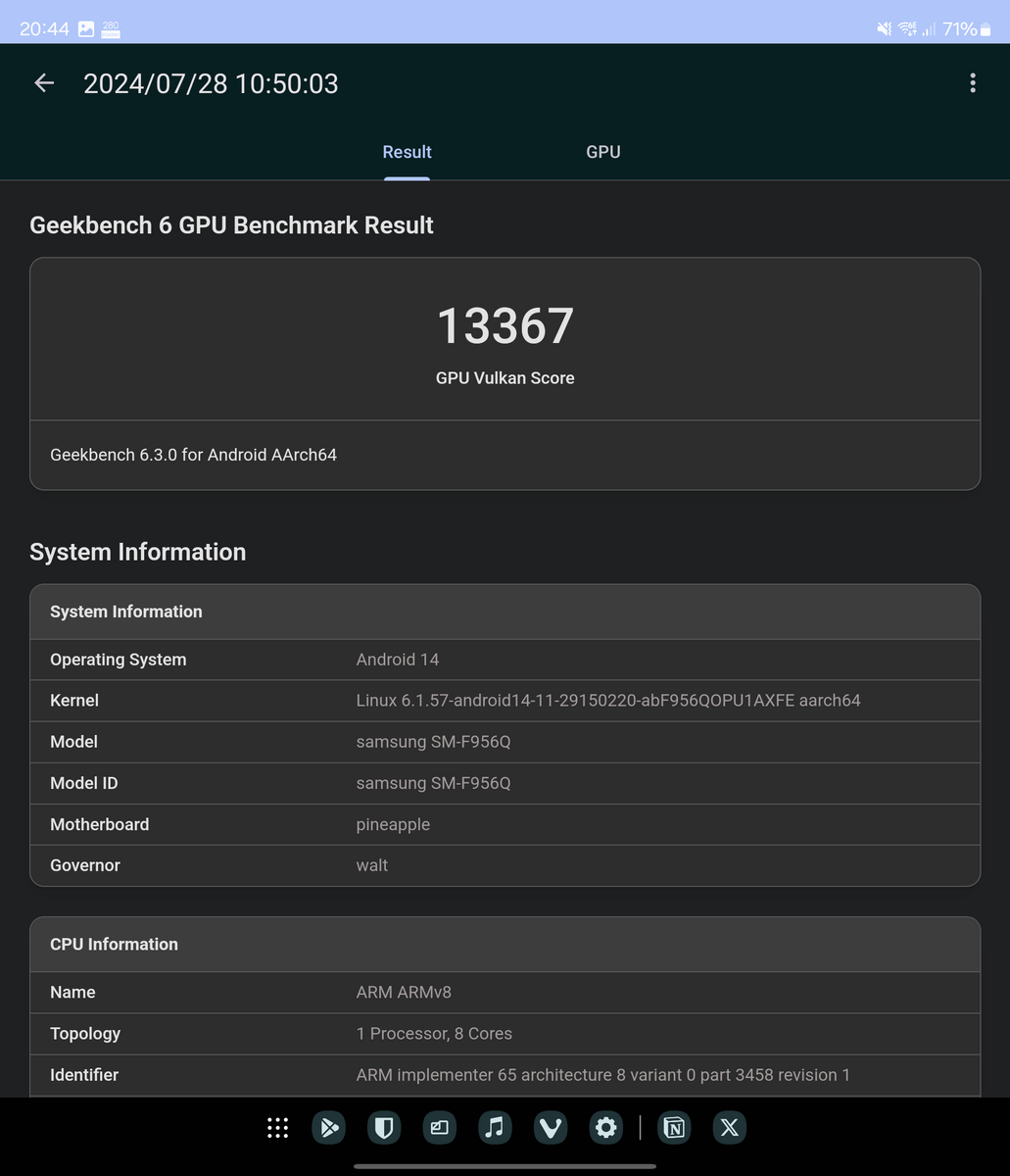Open X app in taskbar
The image size is (1010, 1176).
[x=730, y=1128]
